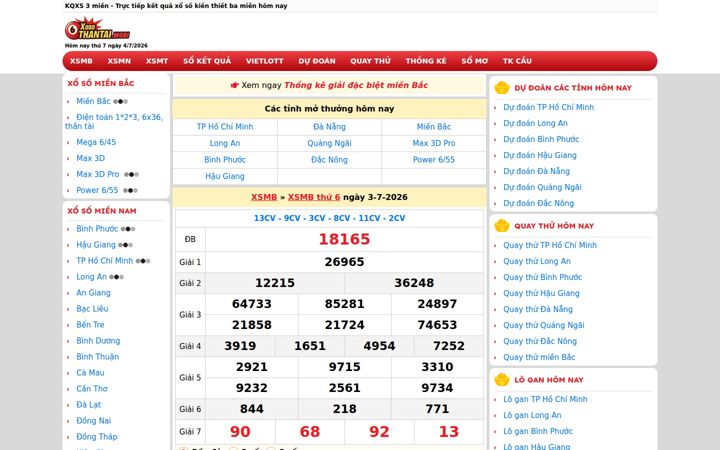
Task: Open TK CẦU in the navigation bar
Action: click(x=517, y=61)
